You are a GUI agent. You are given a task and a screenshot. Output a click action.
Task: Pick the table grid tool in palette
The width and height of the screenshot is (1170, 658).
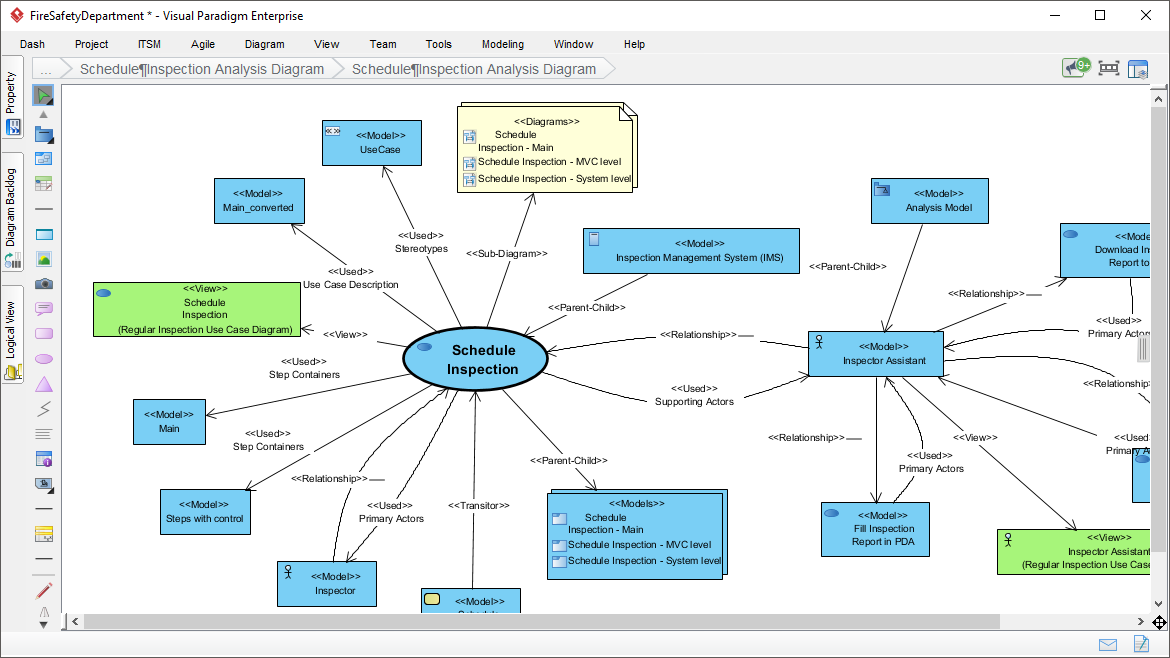[44, 184]
